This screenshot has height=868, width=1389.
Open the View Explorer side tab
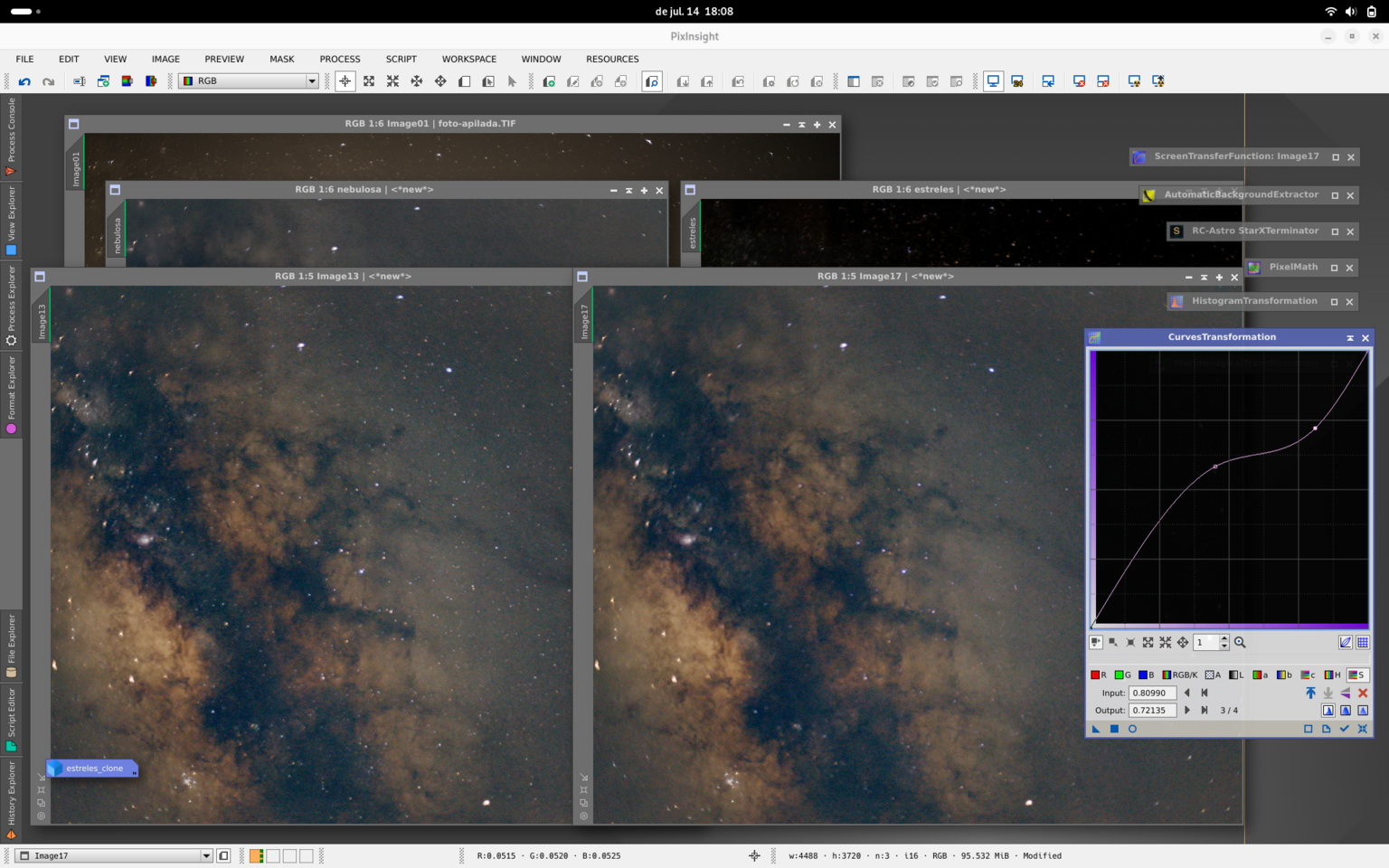point(11,222)
